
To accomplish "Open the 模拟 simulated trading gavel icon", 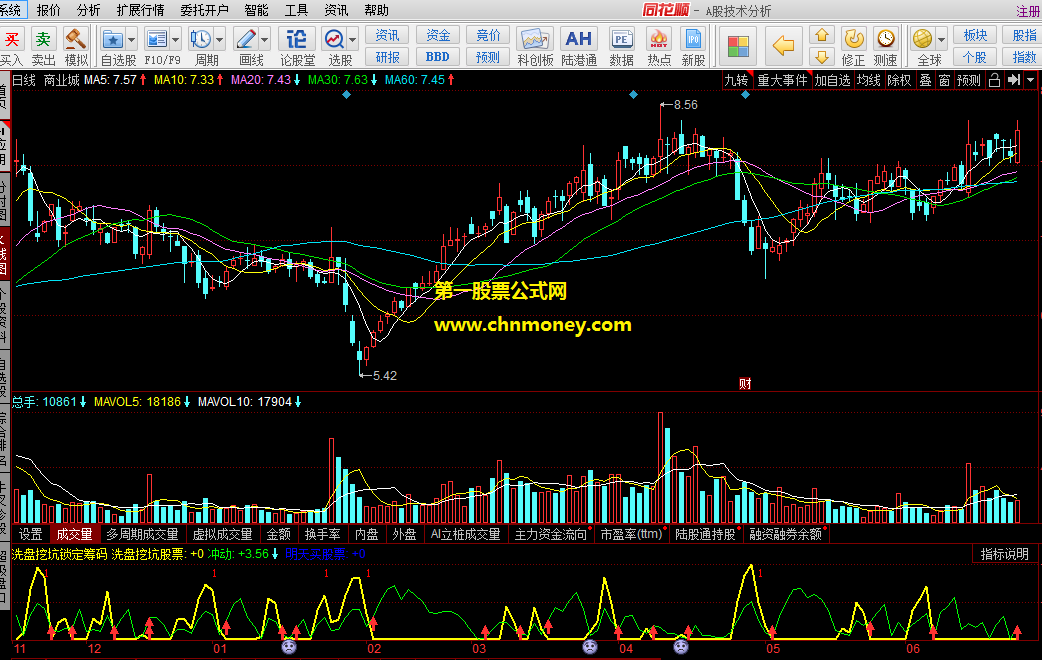I will tap(75, 40).
